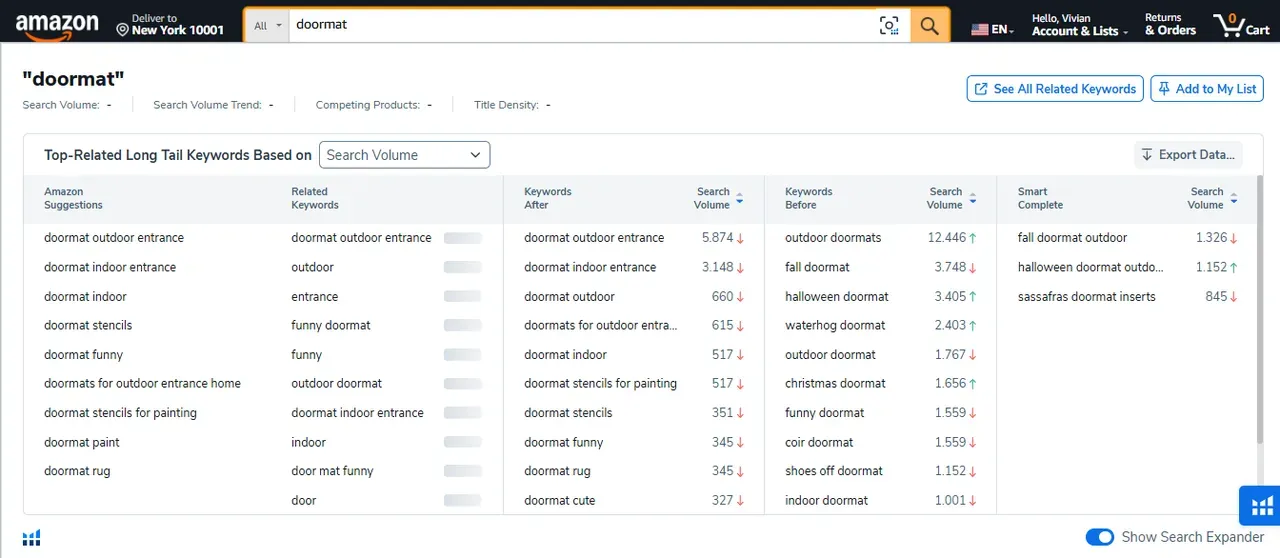The height and width of the screenshot is (558, 1280).
Task: Click the orange search magnifier button
Action: click(x=929, y=26)
